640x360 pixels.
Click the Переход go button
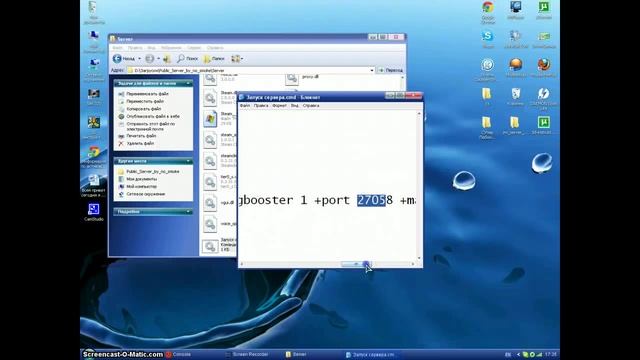click(x=391, y=70)
